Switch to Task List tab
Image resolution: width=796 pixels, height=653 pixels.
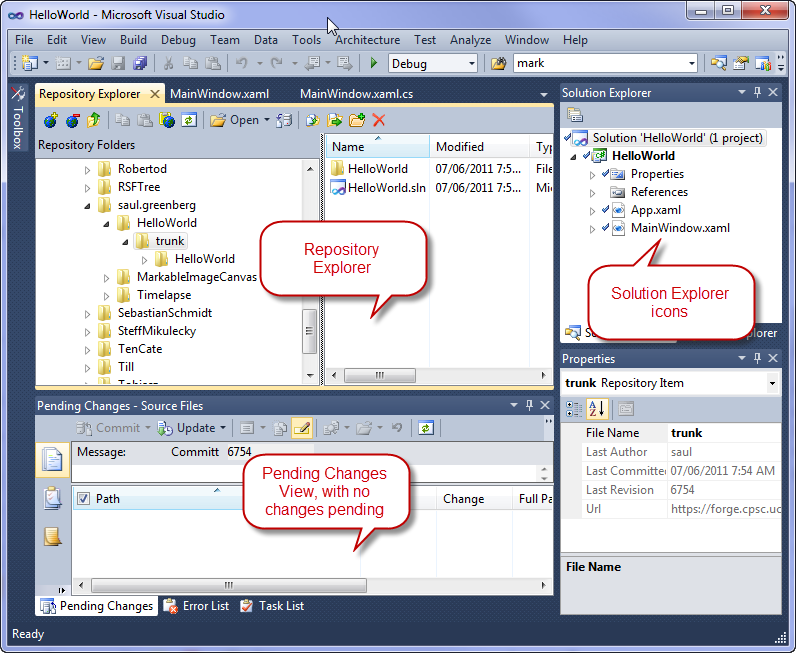(272, 606)
